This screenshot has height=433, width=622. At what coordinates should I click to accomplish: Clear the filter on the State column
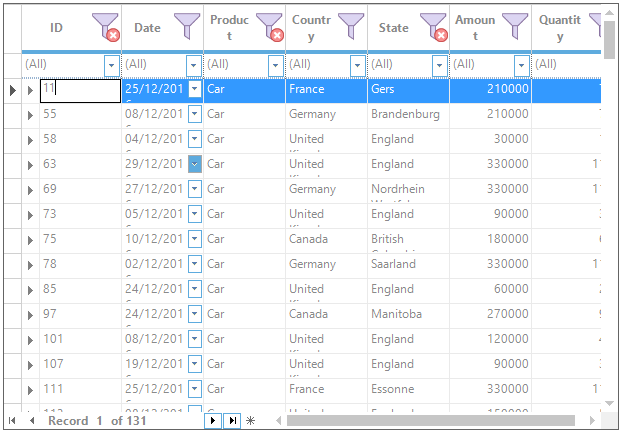click(441, 36)
